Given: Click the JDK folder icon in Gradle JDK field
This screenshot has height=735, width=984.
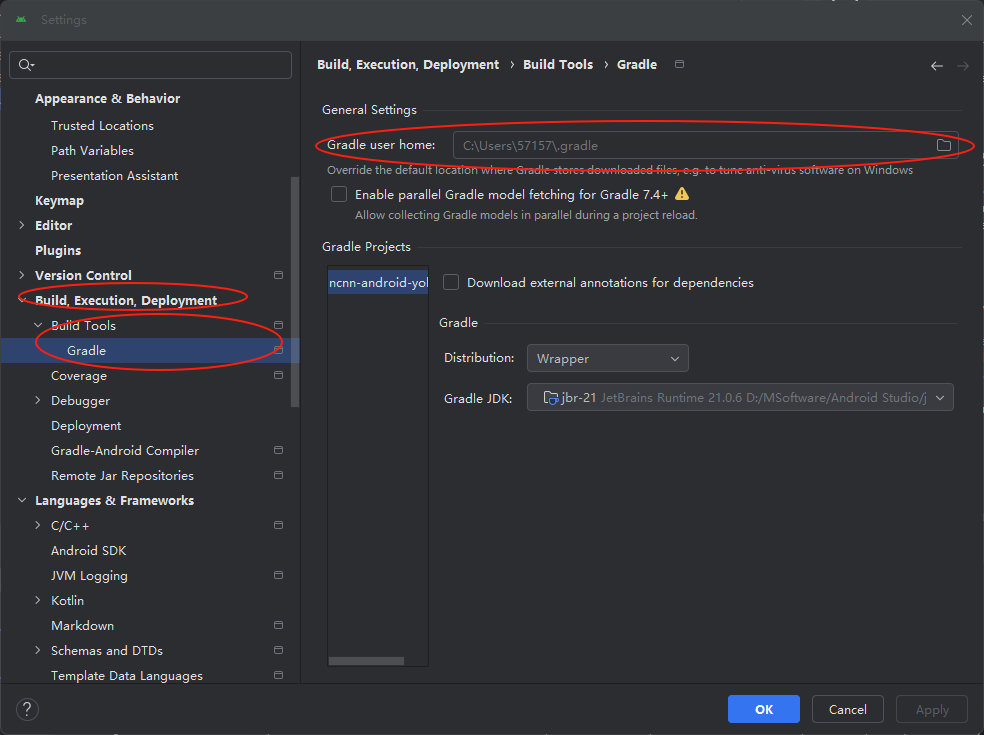Looking at the screenshot, I should tap(550, 397).
